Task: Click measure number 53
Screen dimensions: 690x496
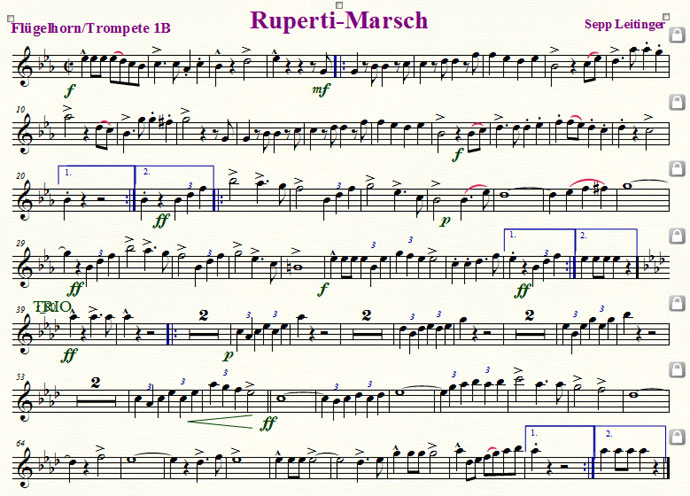Action: (x=21, y=377)
